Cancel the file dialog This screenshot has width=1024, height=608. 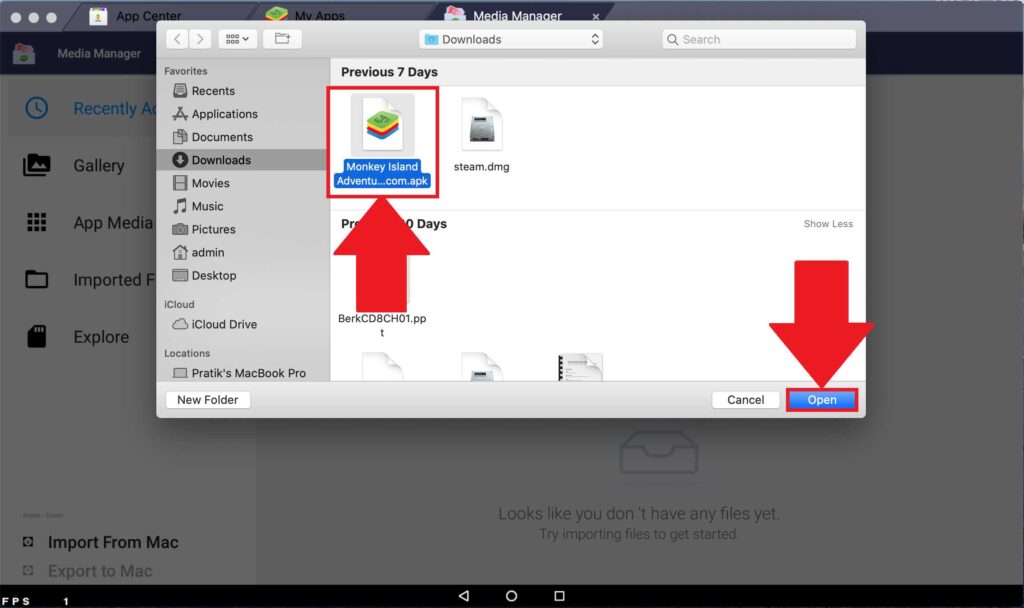click(x=745, y=400)
